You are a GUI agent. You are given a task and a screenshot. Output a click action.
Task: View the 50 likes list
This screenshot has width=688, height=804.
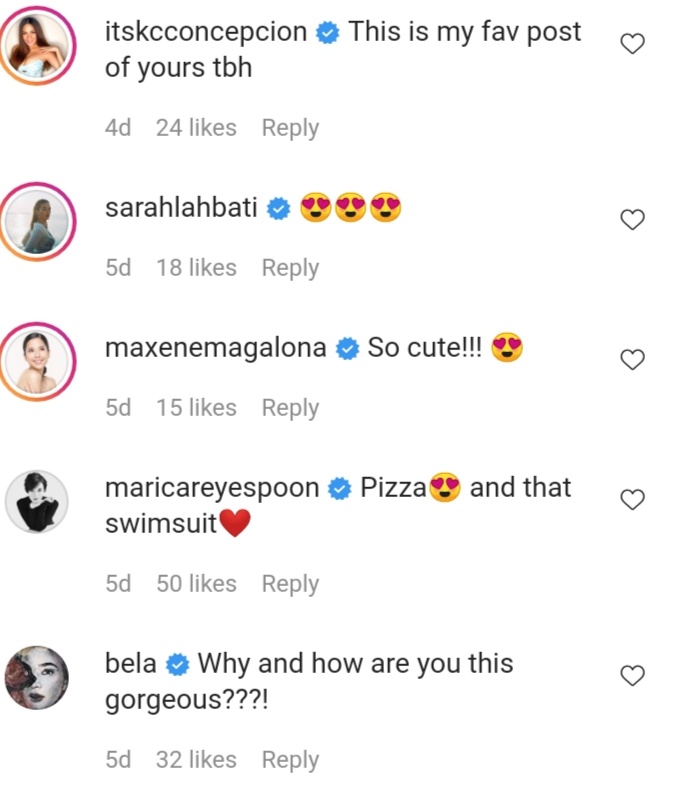pos(196,584)
